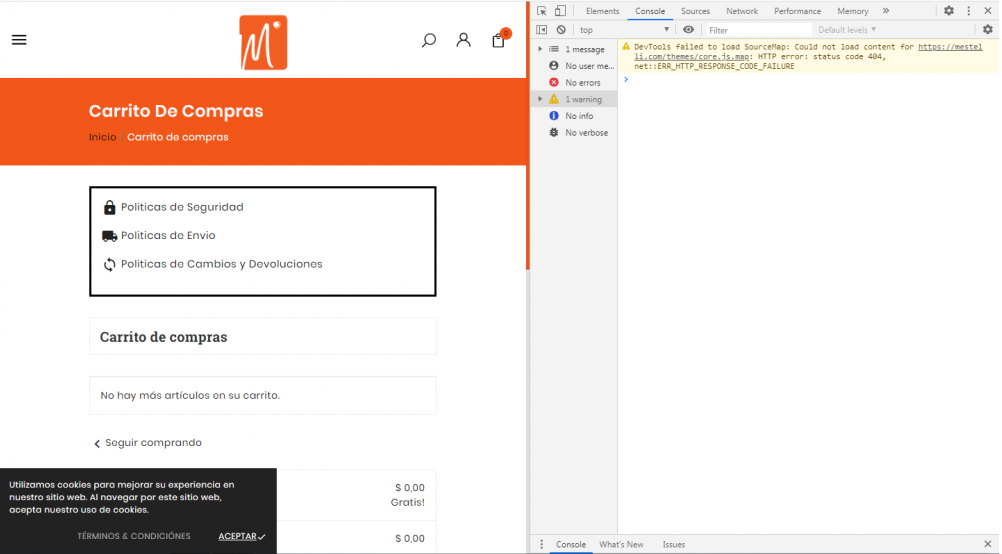The image size is (1002, 554).
Task: Open the core.js.map URL in warning
Action: click(x=808, y=52)
